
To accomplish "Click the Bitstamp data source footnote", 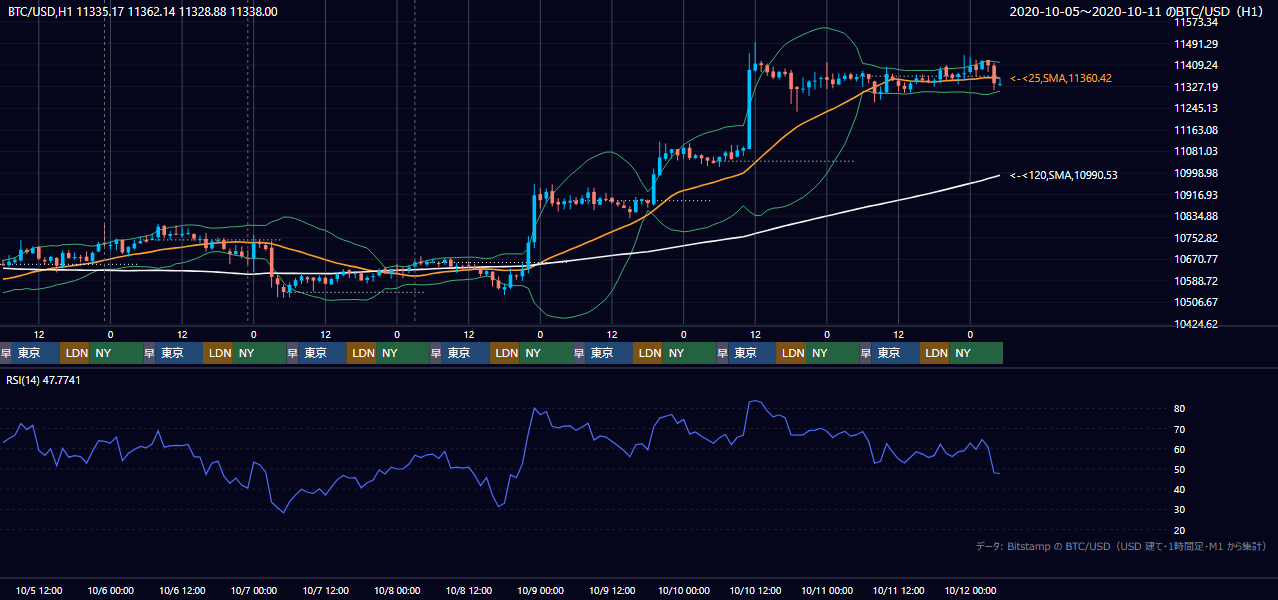I will (1121, 547).
